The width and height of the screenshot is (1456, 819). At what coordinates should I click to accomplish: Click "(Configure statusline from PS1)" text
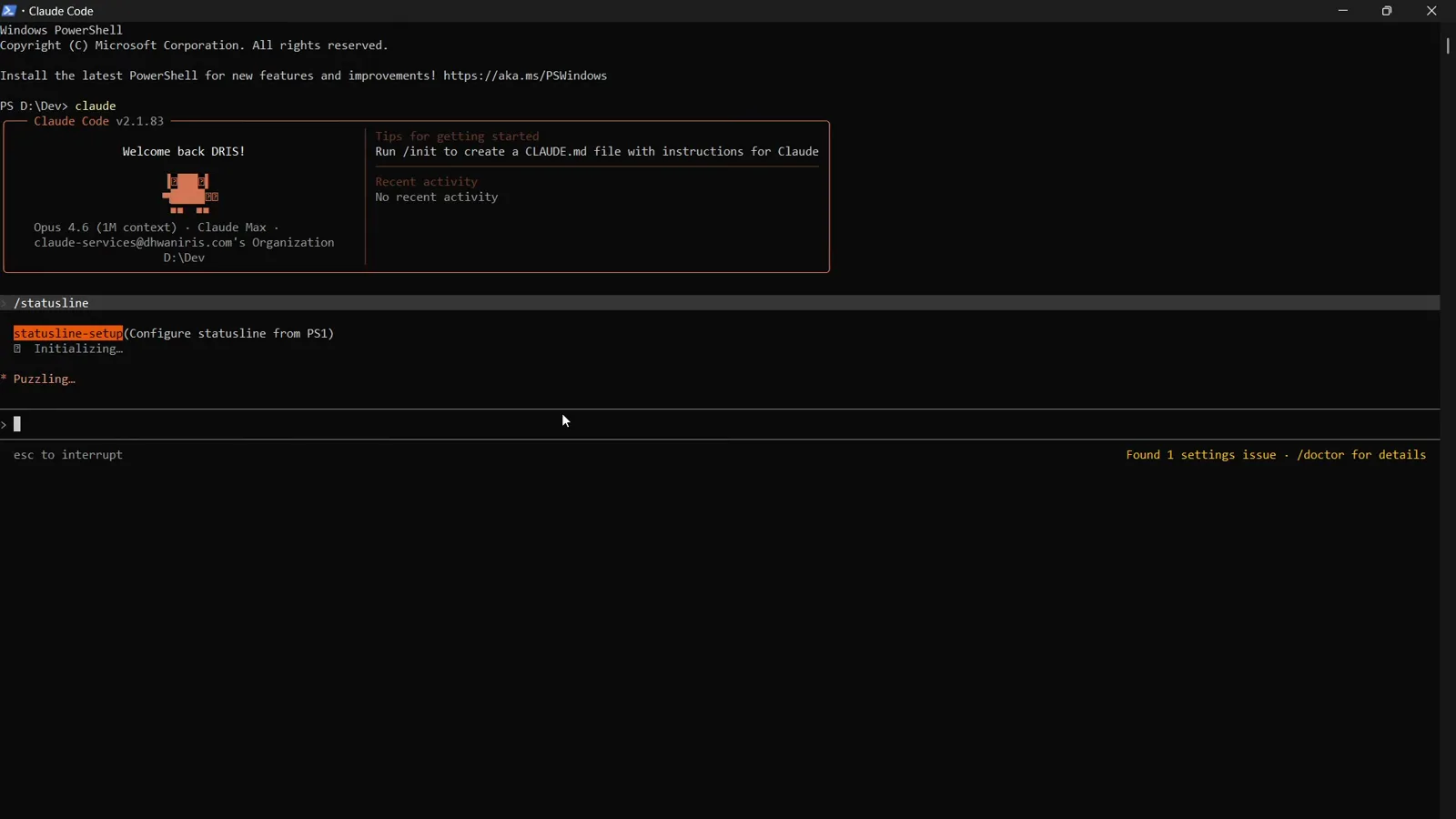point(228,334)
